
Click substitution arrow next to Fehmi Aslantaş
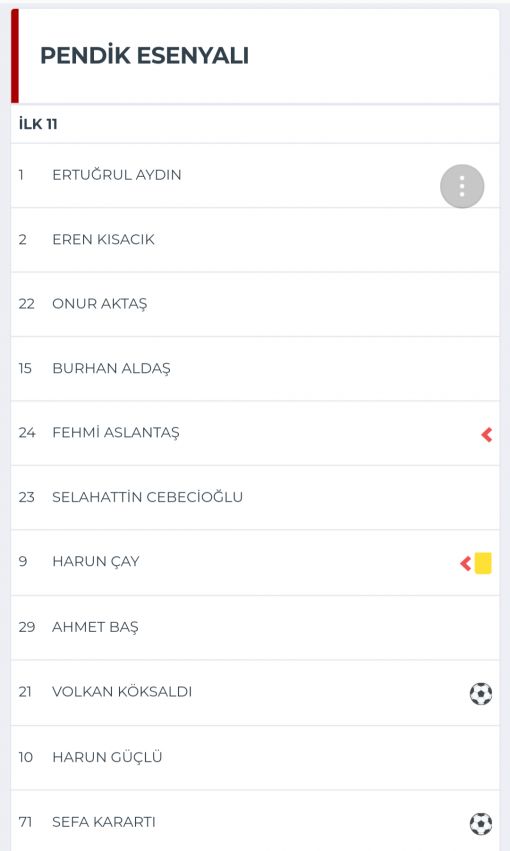click(487, 434)
